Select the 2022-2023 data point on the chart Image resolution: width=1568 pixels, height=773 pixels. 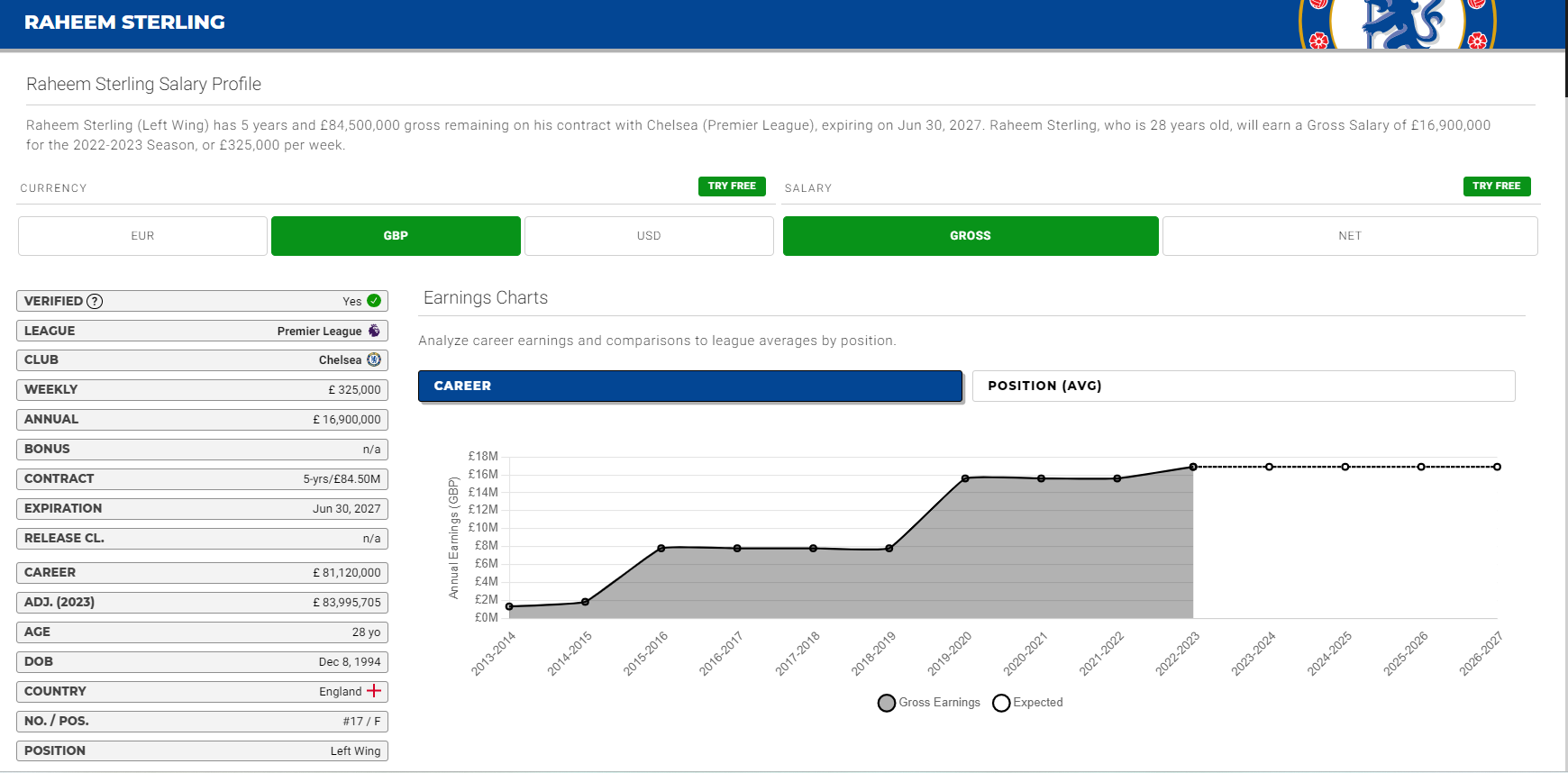tap(1193, 467)
